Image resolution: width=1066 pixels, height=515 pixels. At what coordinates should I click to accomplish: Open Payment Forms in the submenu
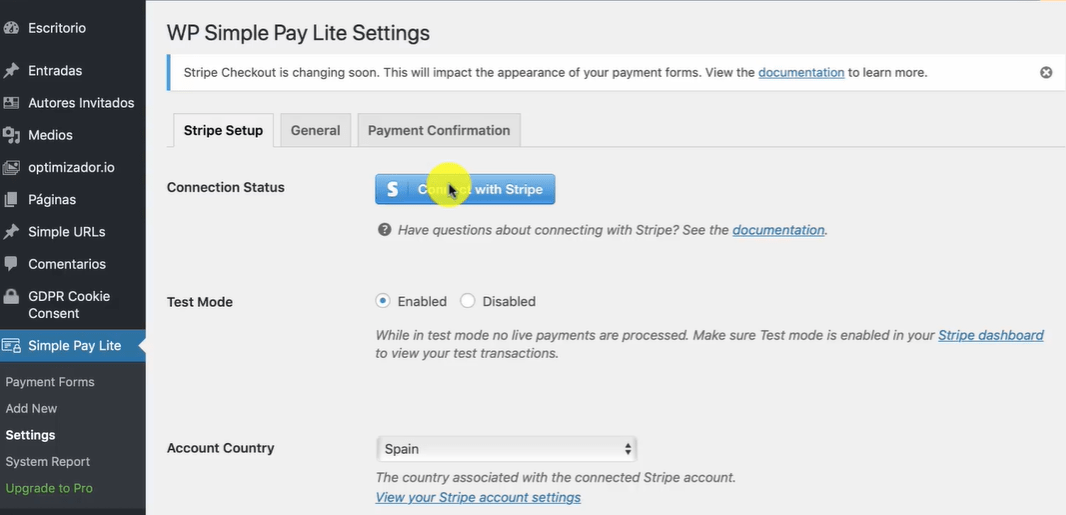click(x=50, y=382)
